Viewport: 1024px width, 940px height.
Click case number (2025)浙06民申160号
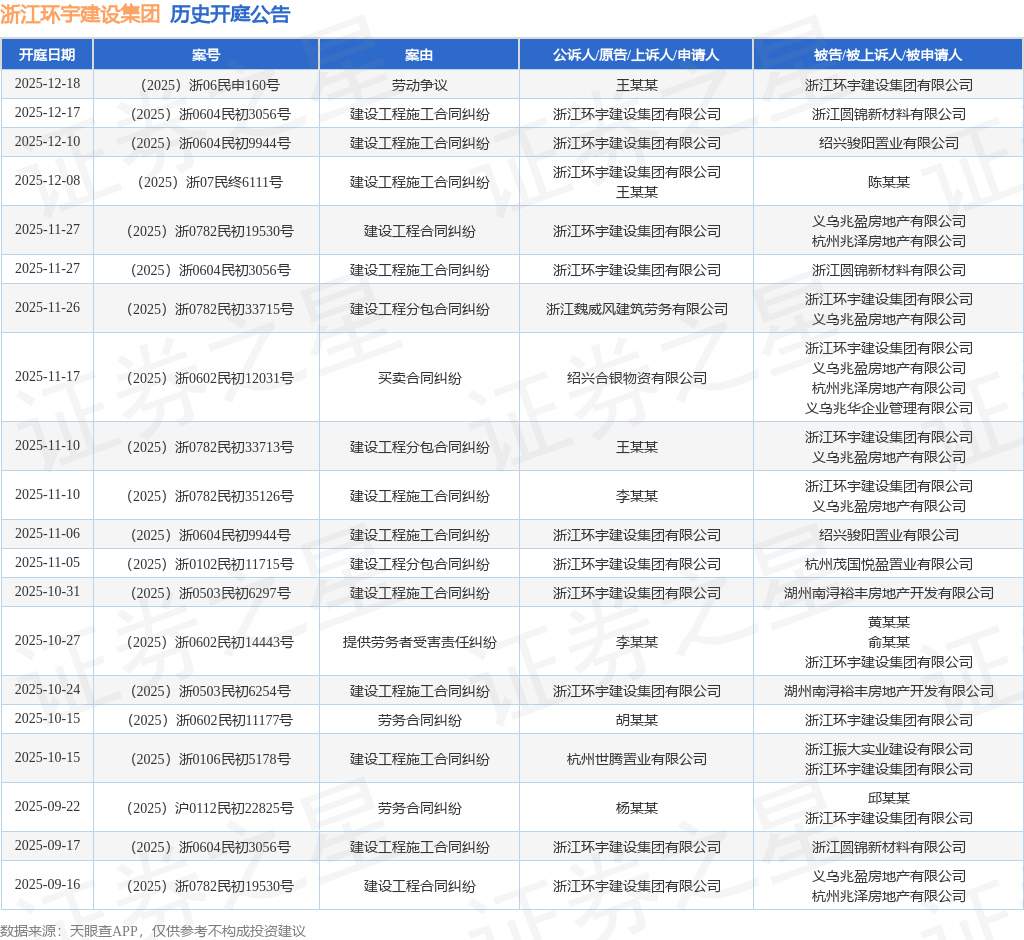206,86
